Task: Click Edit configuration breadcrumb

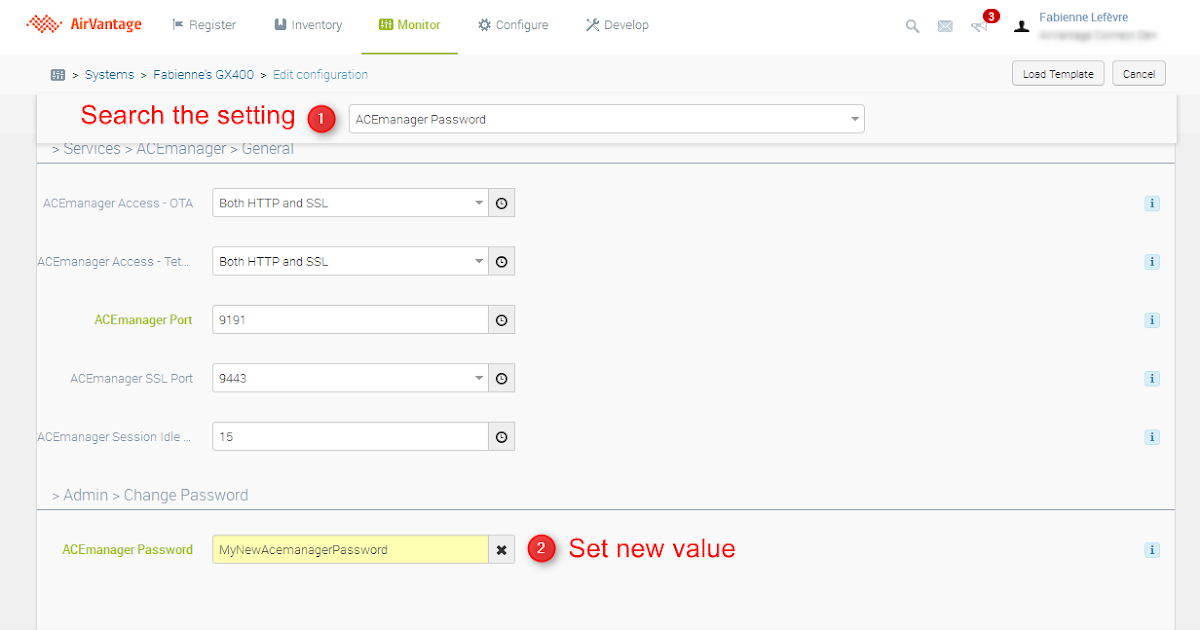Action: (x=320, y=74)
